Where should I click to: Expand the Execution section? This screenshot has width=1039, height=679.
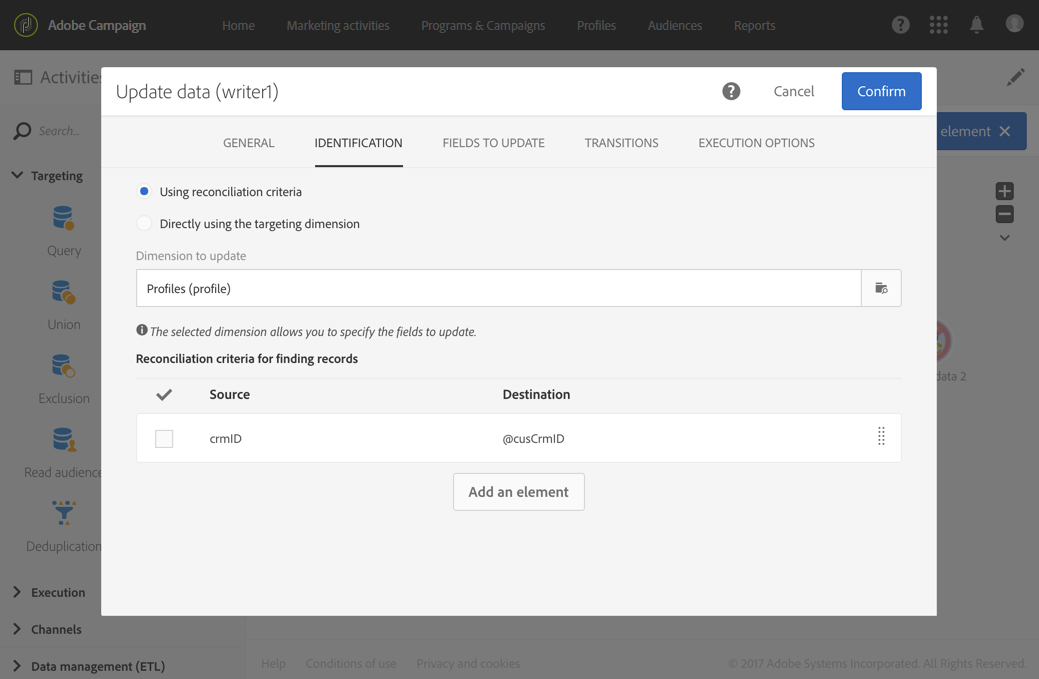tap(17, 592)
